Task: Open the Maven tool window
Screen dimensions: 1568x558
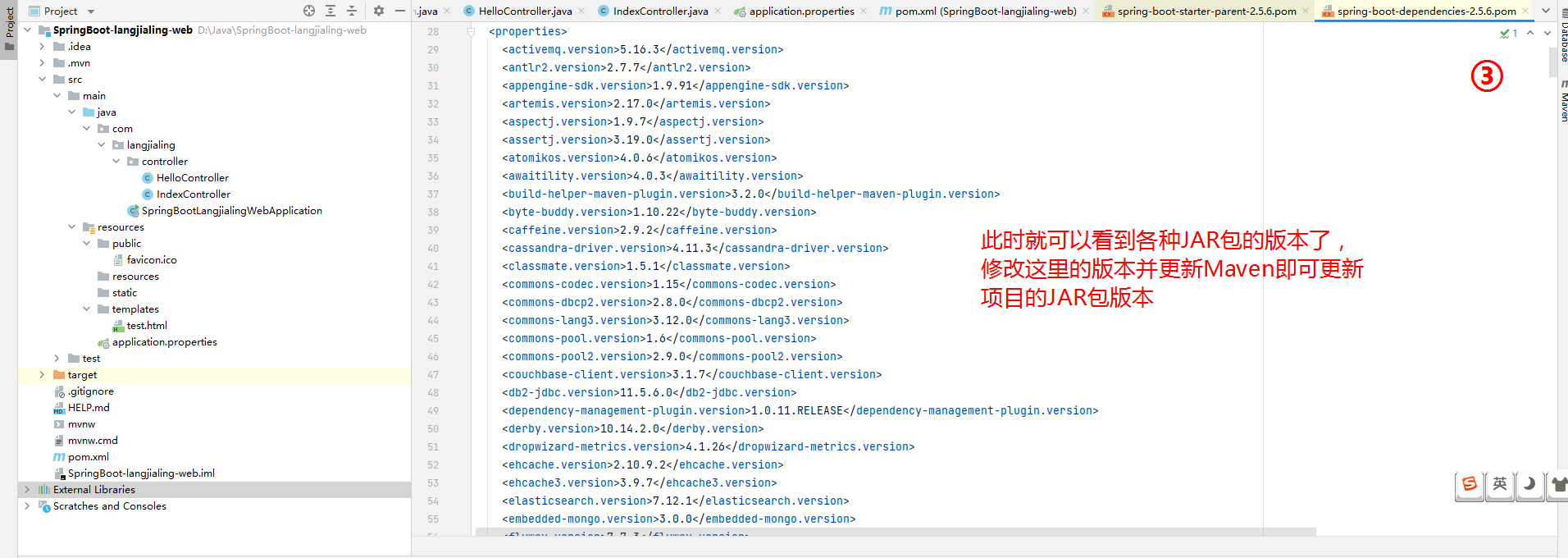Action: tap(1563, 101)
